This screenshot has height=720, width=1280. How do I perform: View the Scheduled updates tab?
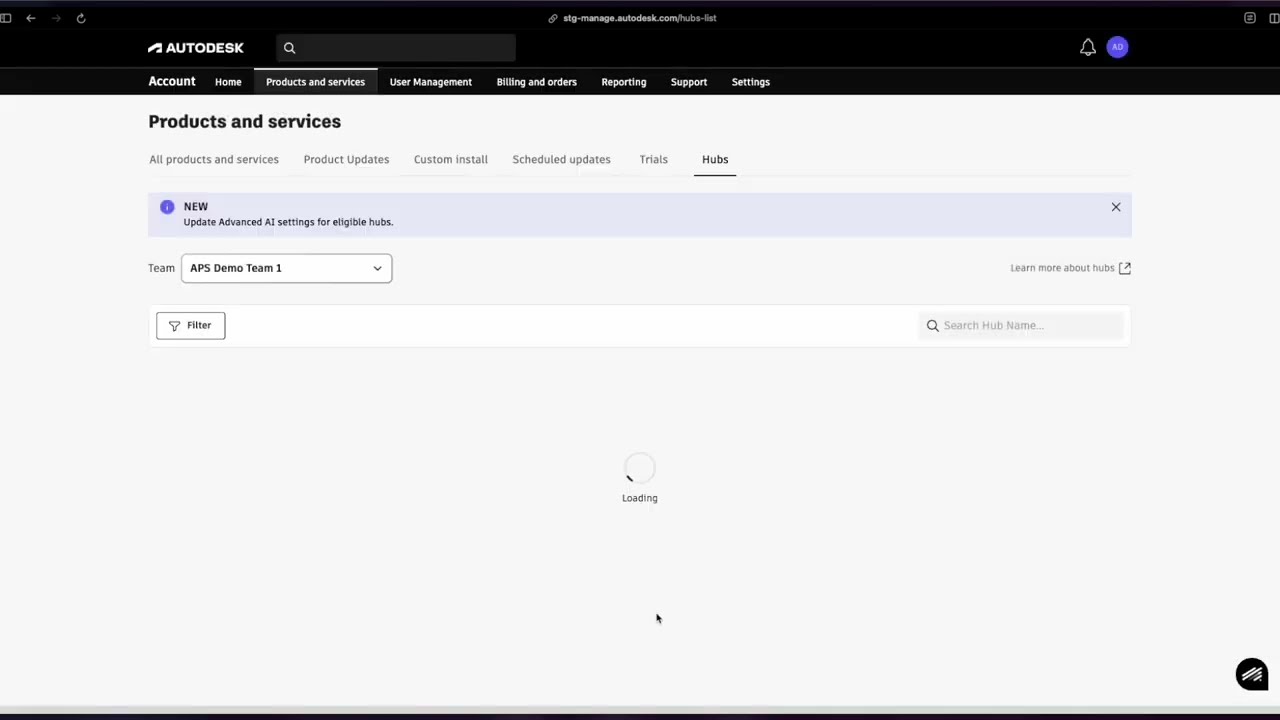(561, 159)
